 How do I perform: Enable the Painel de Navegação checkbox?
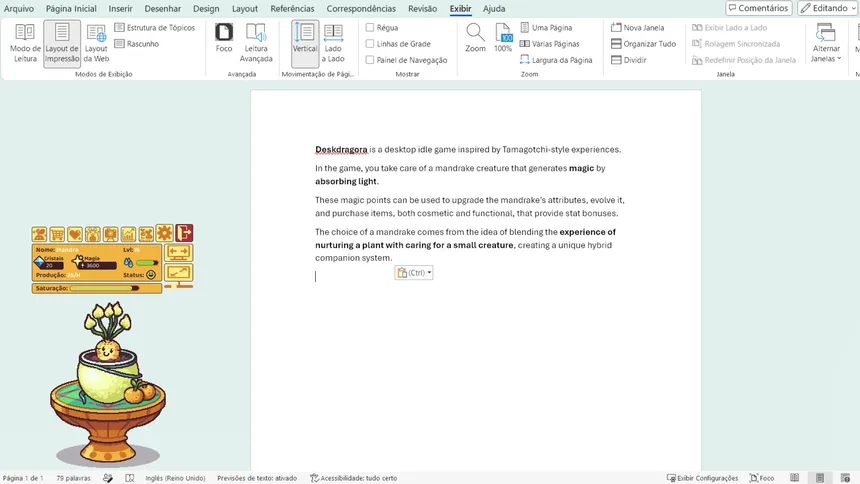point(370,60)
